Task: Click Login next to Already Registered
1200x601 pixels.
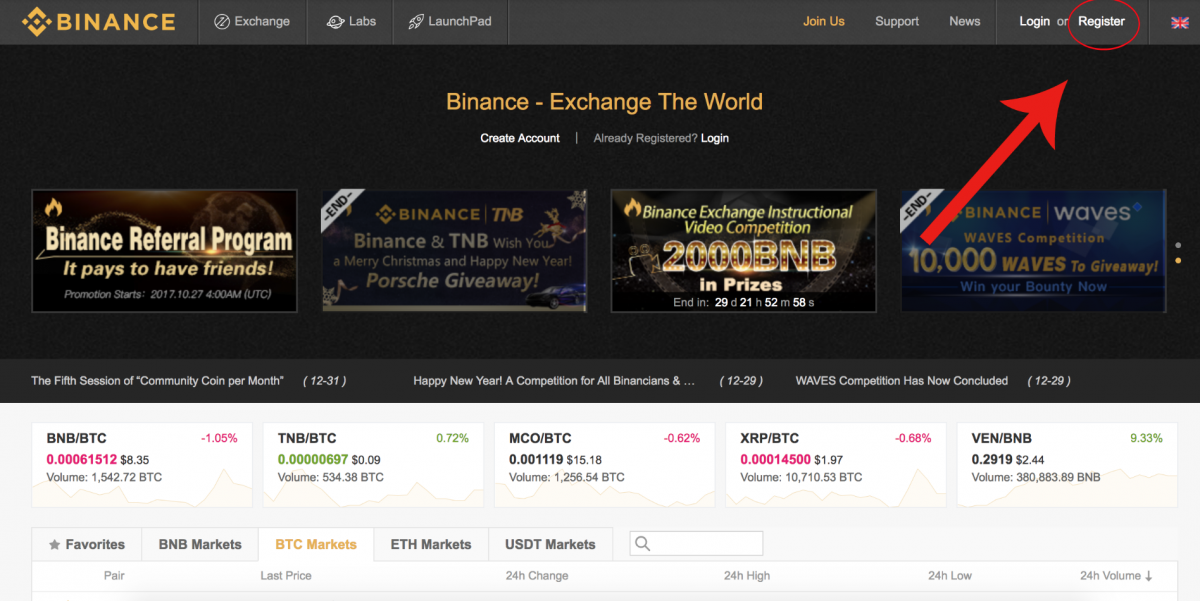Action: (x=715, y=138)
